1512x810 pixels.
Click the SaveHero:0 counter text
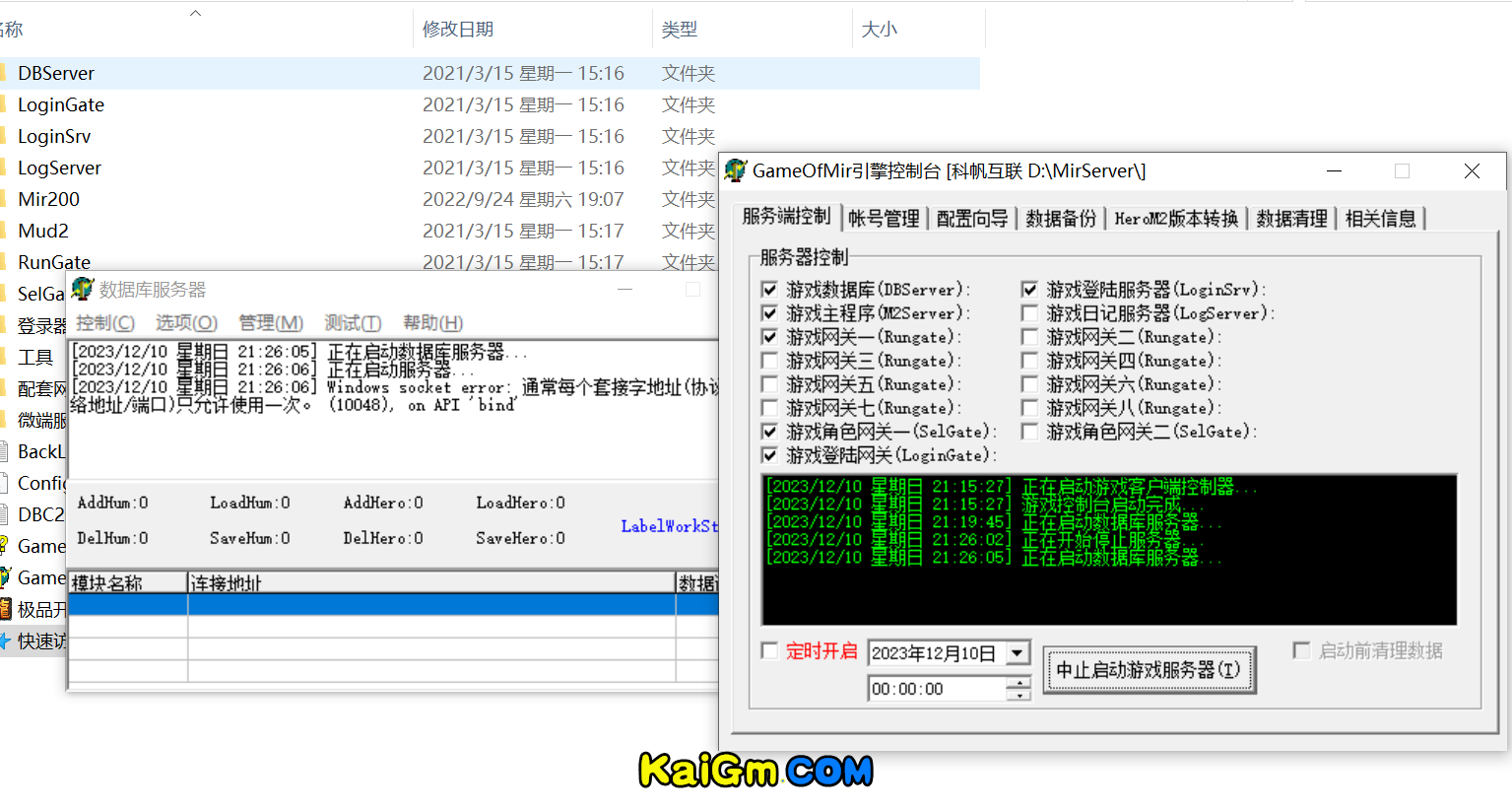coord(520,538)
